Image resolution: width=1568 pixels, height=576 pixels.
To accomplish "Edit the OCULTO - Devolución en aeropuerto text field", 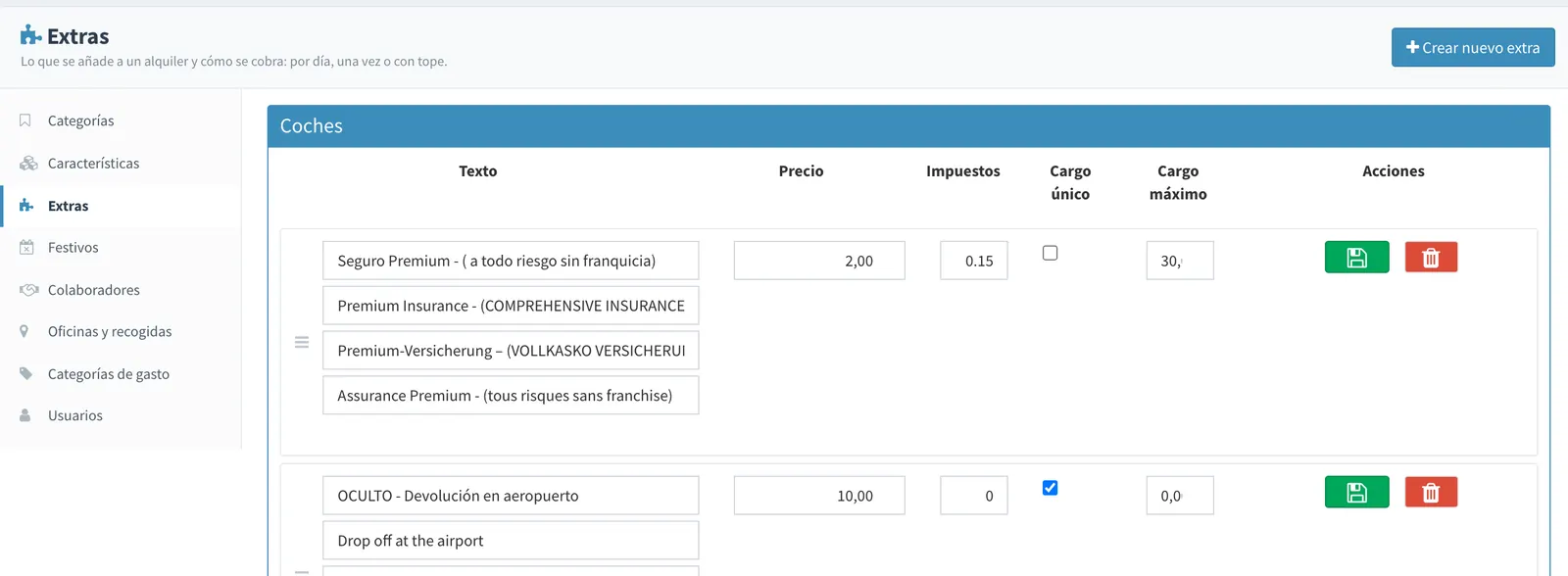I will [511, 496].
